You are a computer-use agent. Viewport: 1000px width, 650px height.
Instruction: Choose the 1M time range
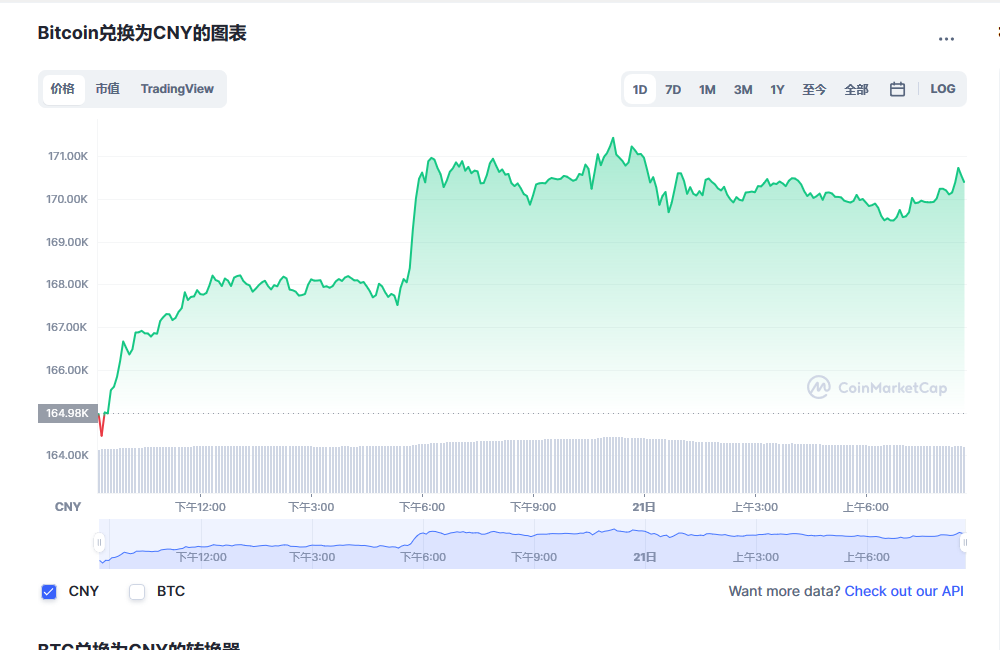(707, 89)
